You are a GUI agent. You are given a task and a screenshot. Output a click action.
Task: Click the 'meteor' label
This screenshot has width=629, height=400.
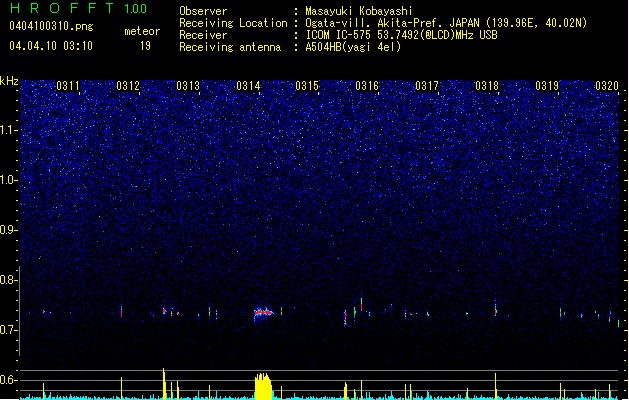pyautogui.click(x=142, y=31)
